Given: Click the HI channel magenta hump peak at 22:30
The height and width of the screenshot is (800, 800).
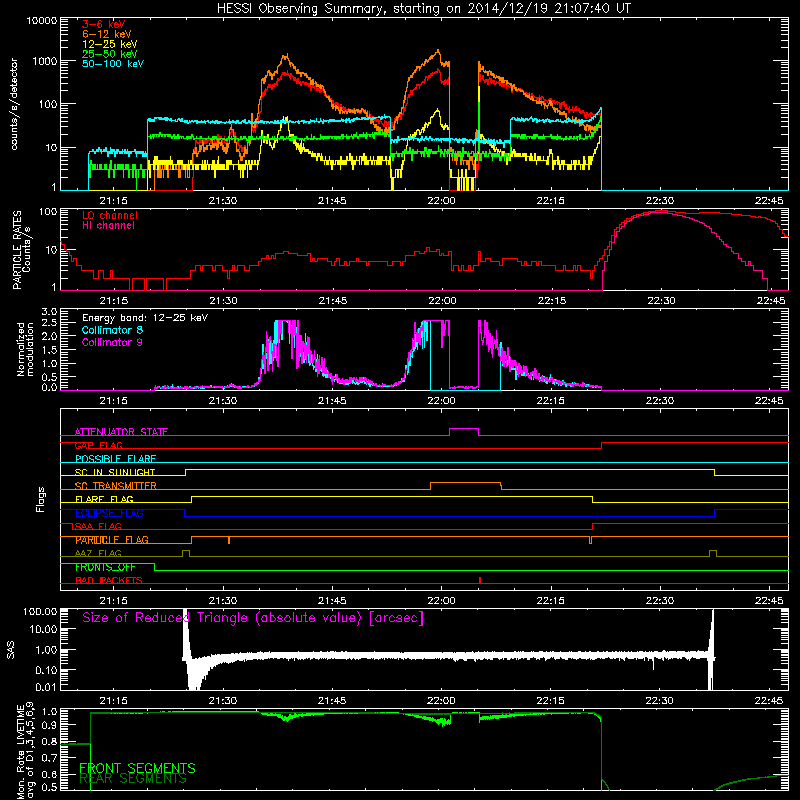Looking at the screenshot, I should (x=660, y=212).
